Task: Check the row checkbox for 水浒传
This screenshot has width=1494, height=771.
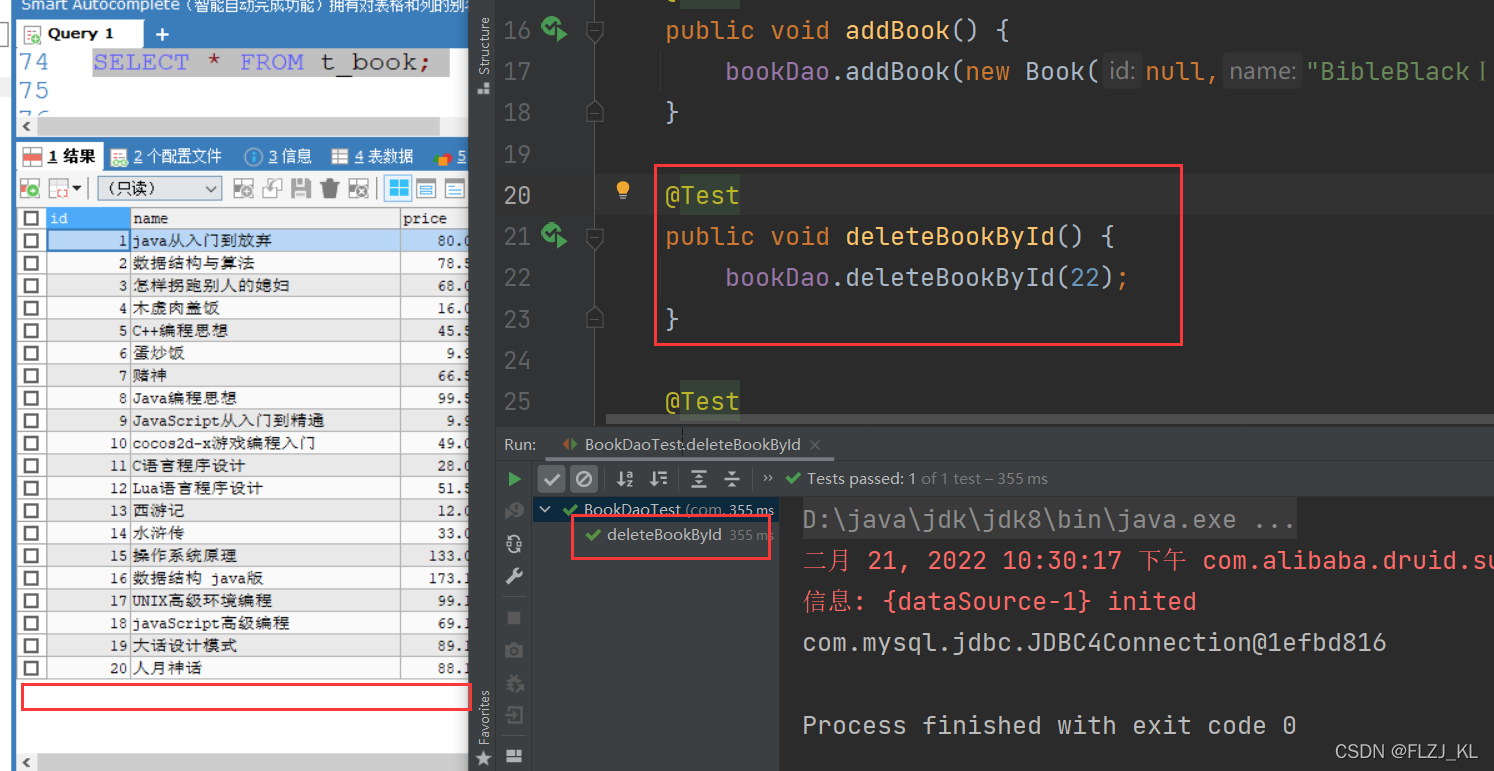Action: click(x=31, y=533)
